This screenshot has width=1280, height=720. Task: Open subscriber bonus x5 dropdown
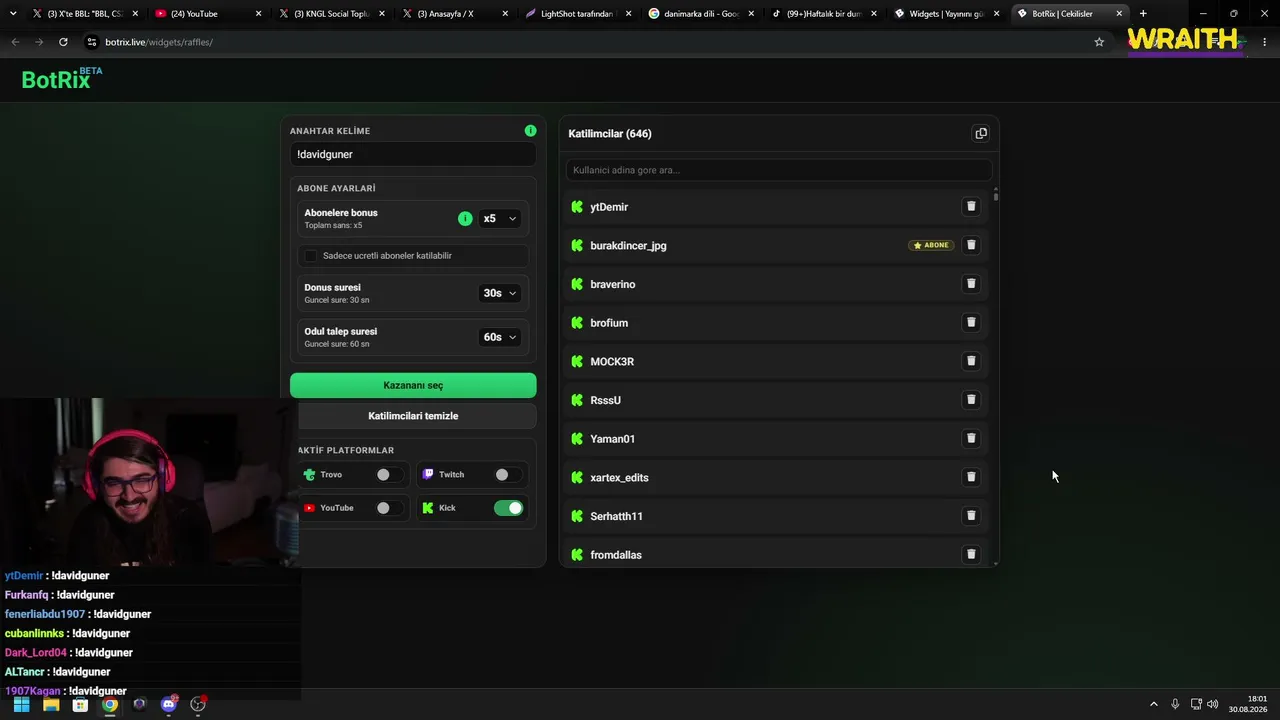coord(500,218)
